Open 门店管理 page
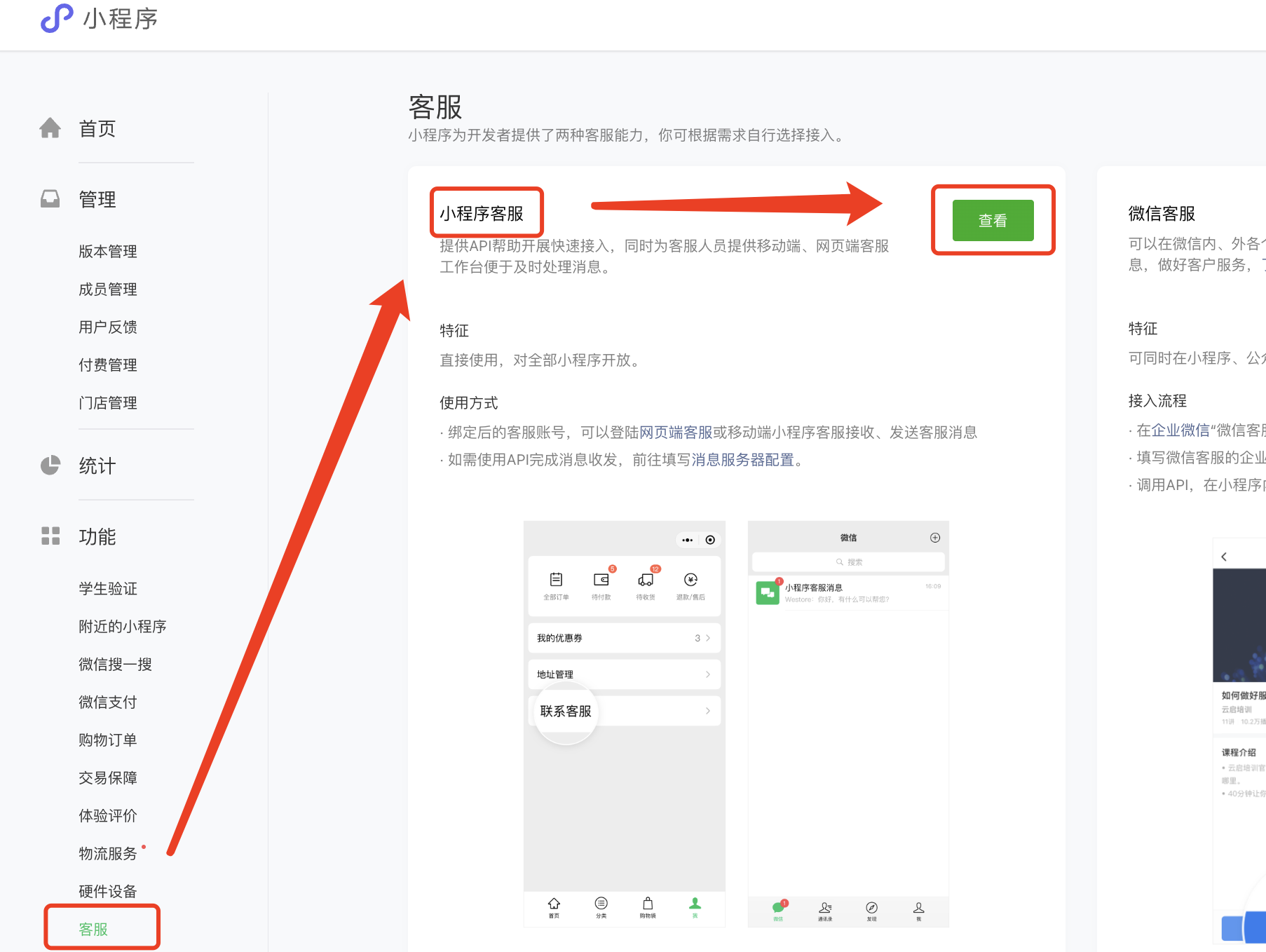This screenshot has height=952, width=1266. [108, 403]
